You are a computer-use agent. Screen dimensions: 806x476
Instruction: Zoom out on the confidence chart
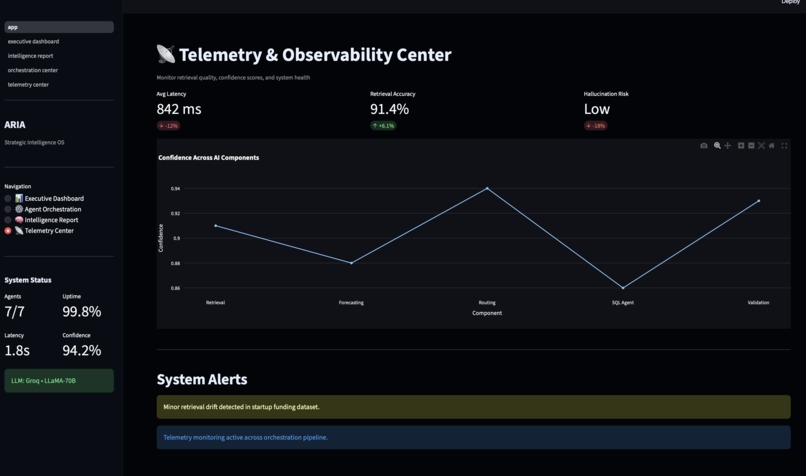[751, 146]
